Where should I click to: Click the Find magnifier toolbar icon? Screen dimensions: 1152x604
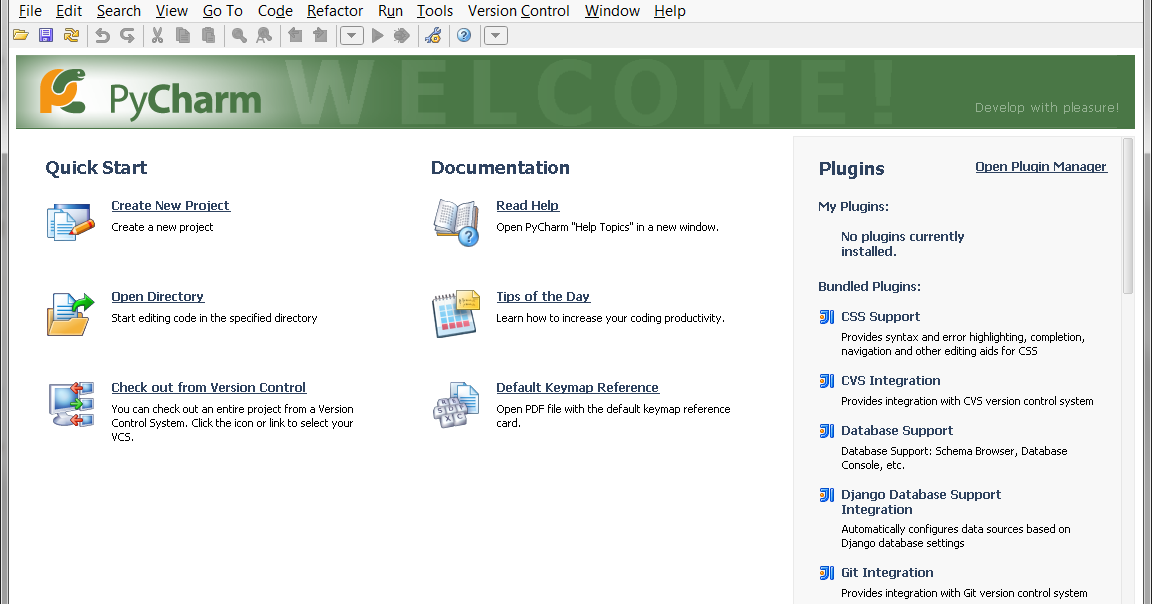tap(239, 35)
